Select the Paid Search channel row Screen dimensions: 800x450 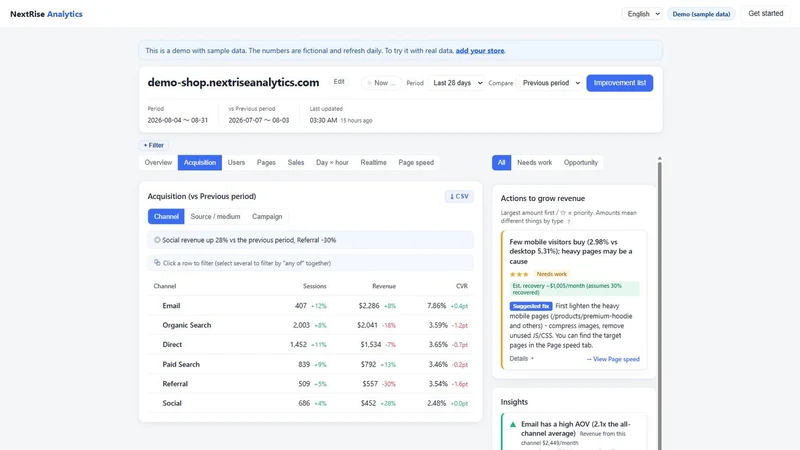click(x=311, y=364)
